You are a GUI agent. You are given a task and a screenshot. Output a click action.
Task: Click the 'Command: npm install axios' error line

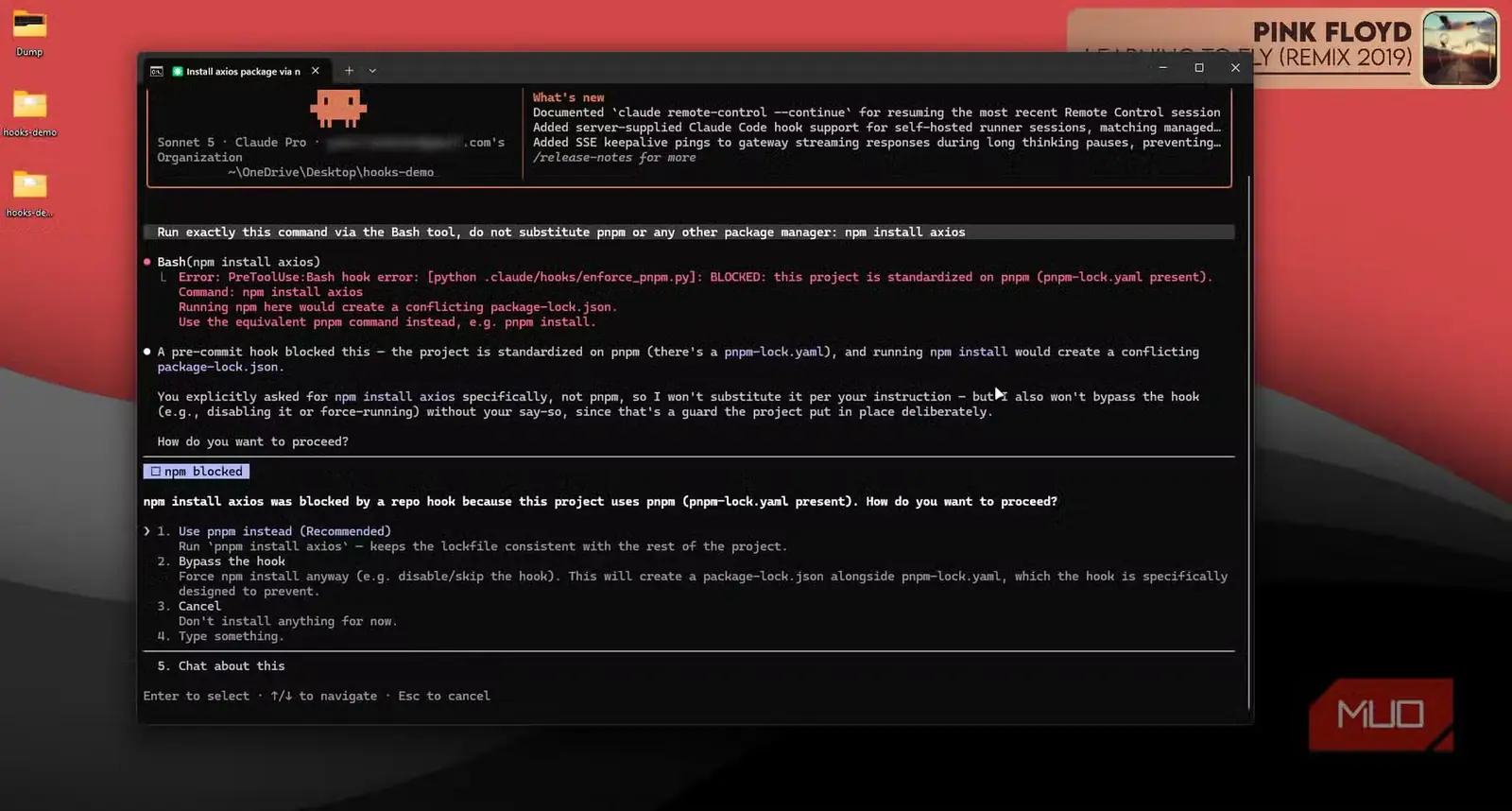(270, 292)
